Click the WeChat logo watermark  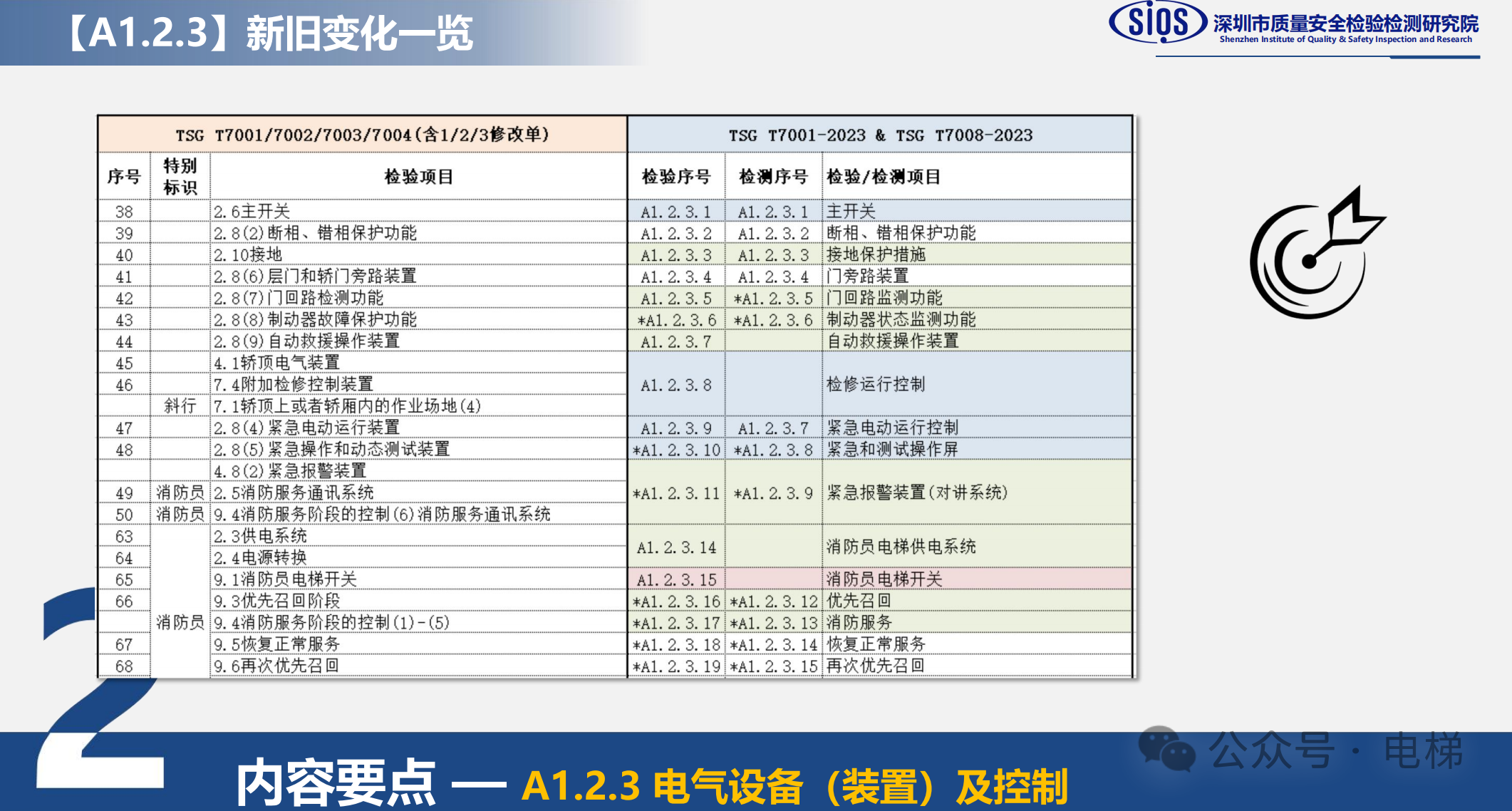[1166, 748]
